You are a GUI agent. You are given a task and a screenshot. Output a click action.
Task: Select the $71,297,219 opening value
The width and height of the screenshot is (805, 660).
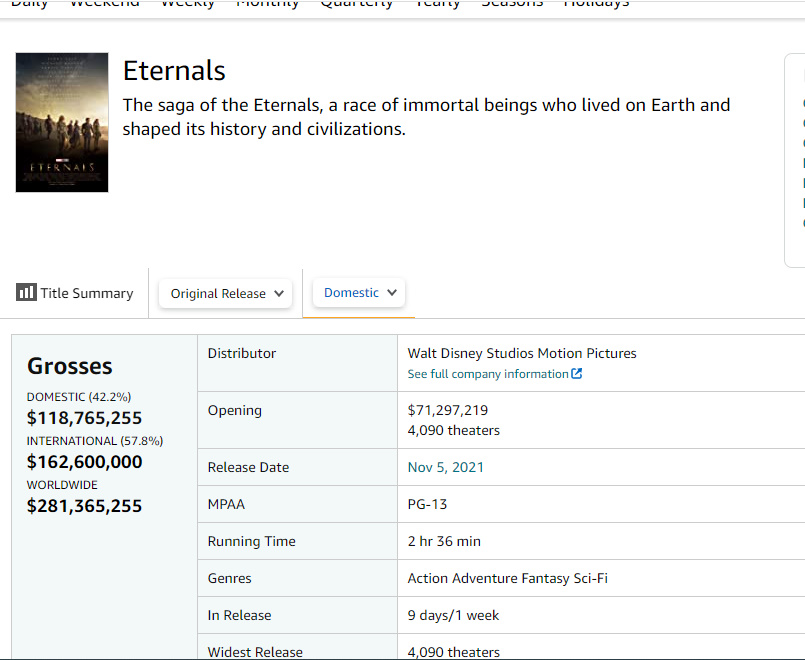448,410
